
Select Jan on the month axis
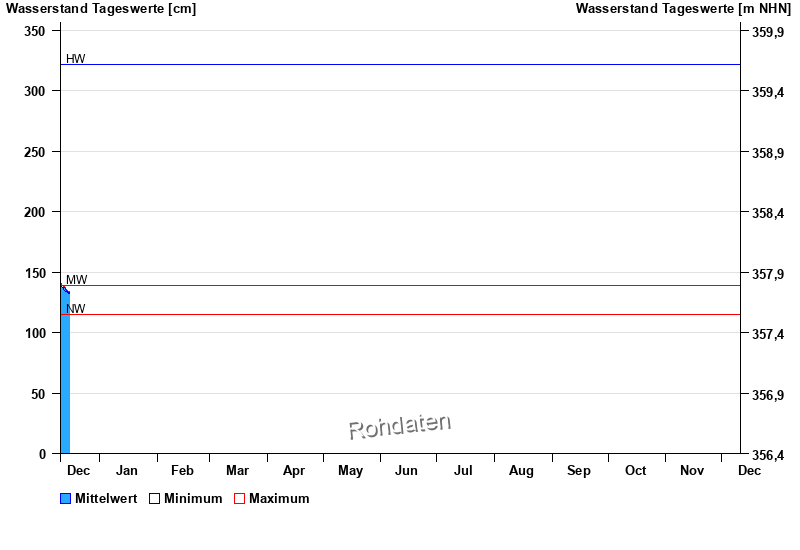coord(127,470)
